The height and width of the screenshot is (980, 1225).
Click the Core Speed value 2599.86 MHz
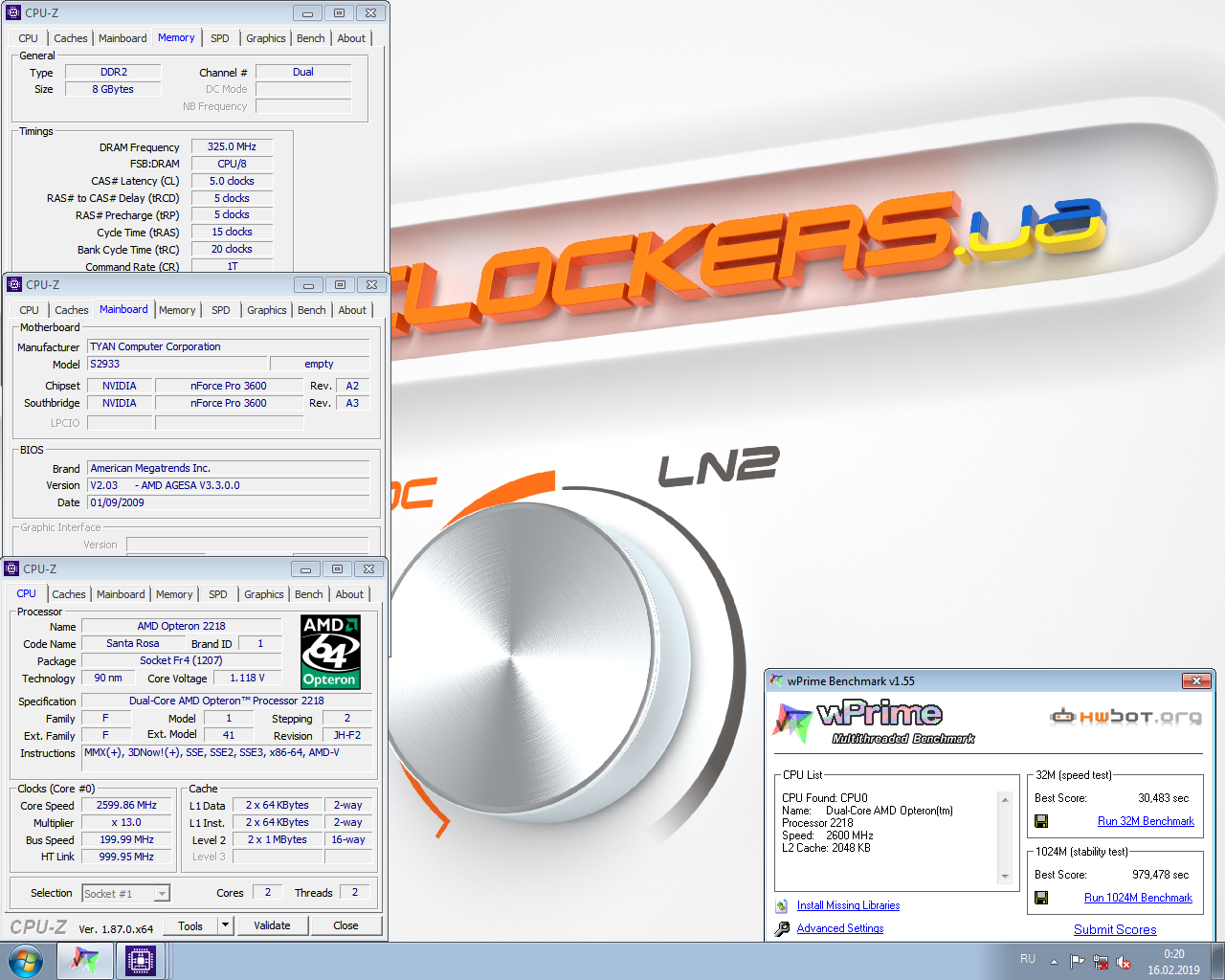pos(126,805)
